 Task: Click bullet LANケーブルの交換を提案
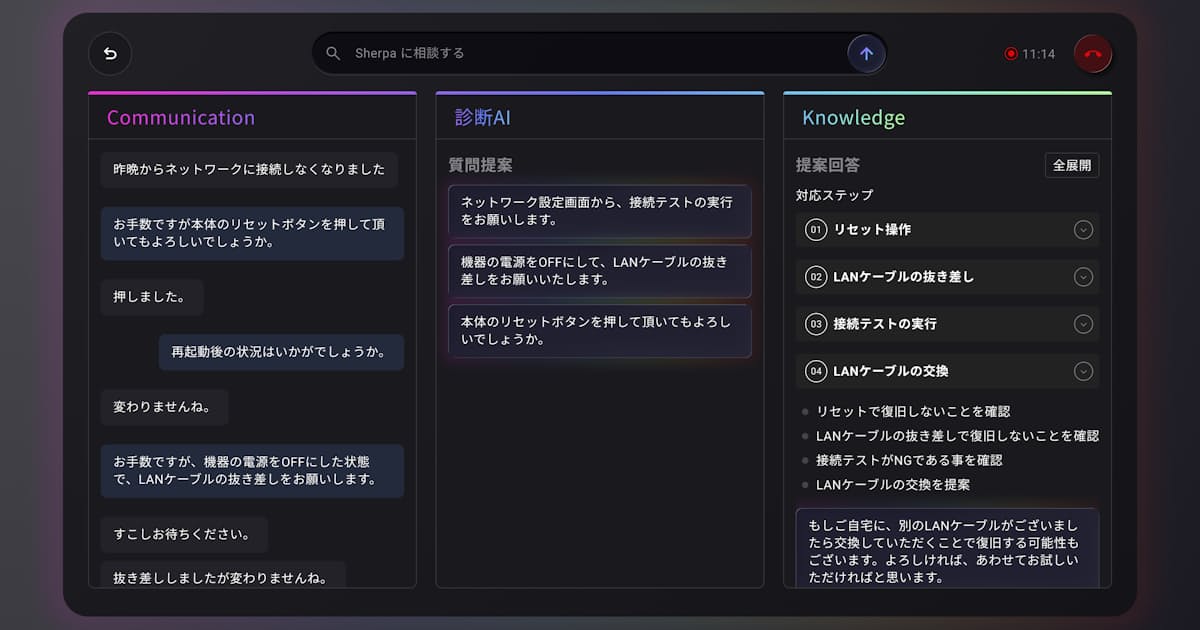click(x=893, y=485)
